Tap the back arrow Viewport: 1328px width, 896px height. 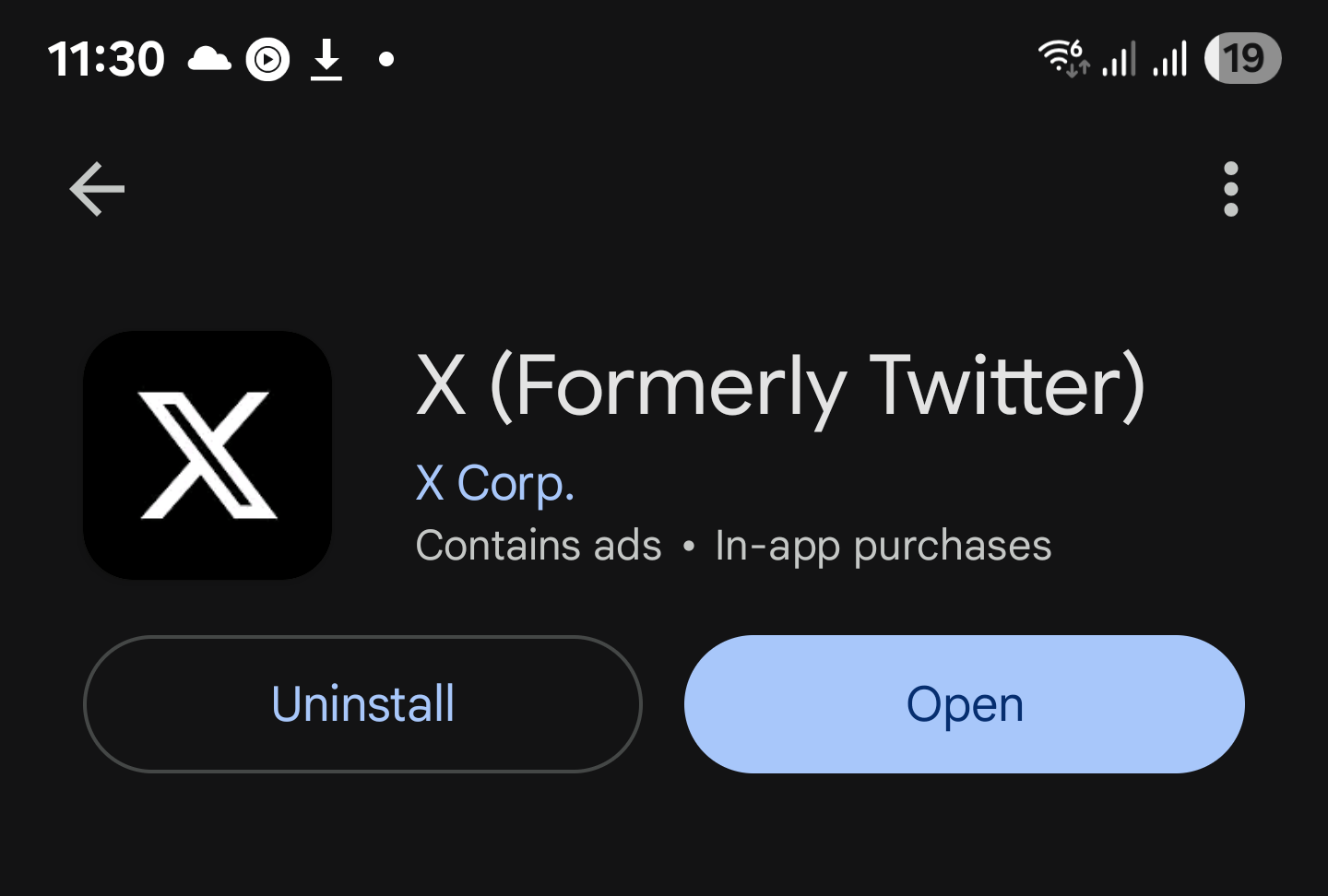coord(97,189)
